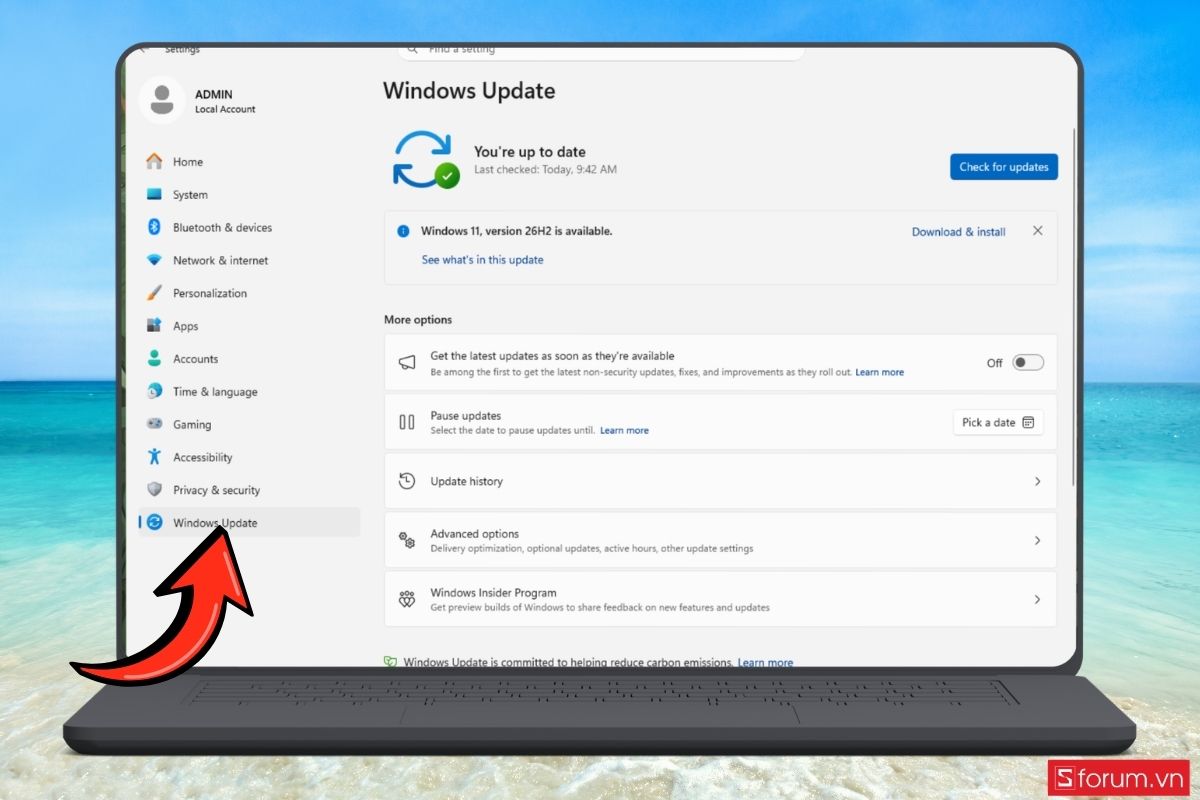Click the Gaming controller icon
This screenshot has height=800, width=1200.
click(x=154, y=424)
